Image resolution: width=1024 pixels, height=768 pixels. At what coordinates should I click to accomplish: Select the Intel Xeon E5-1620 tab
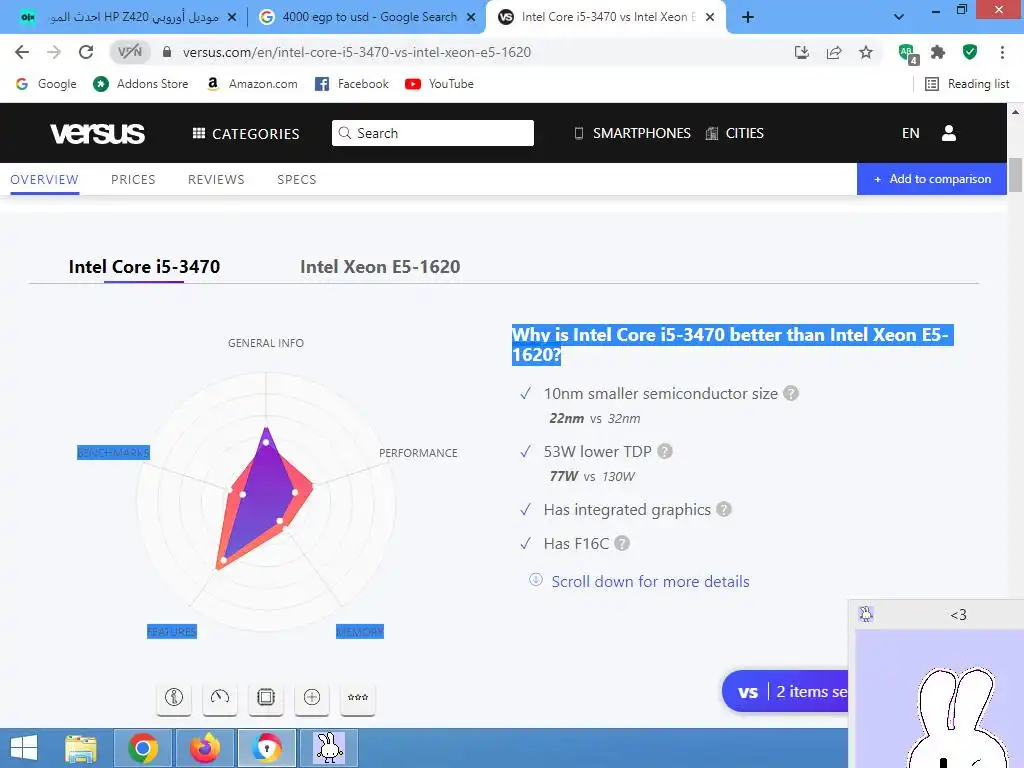coord(380,266)
